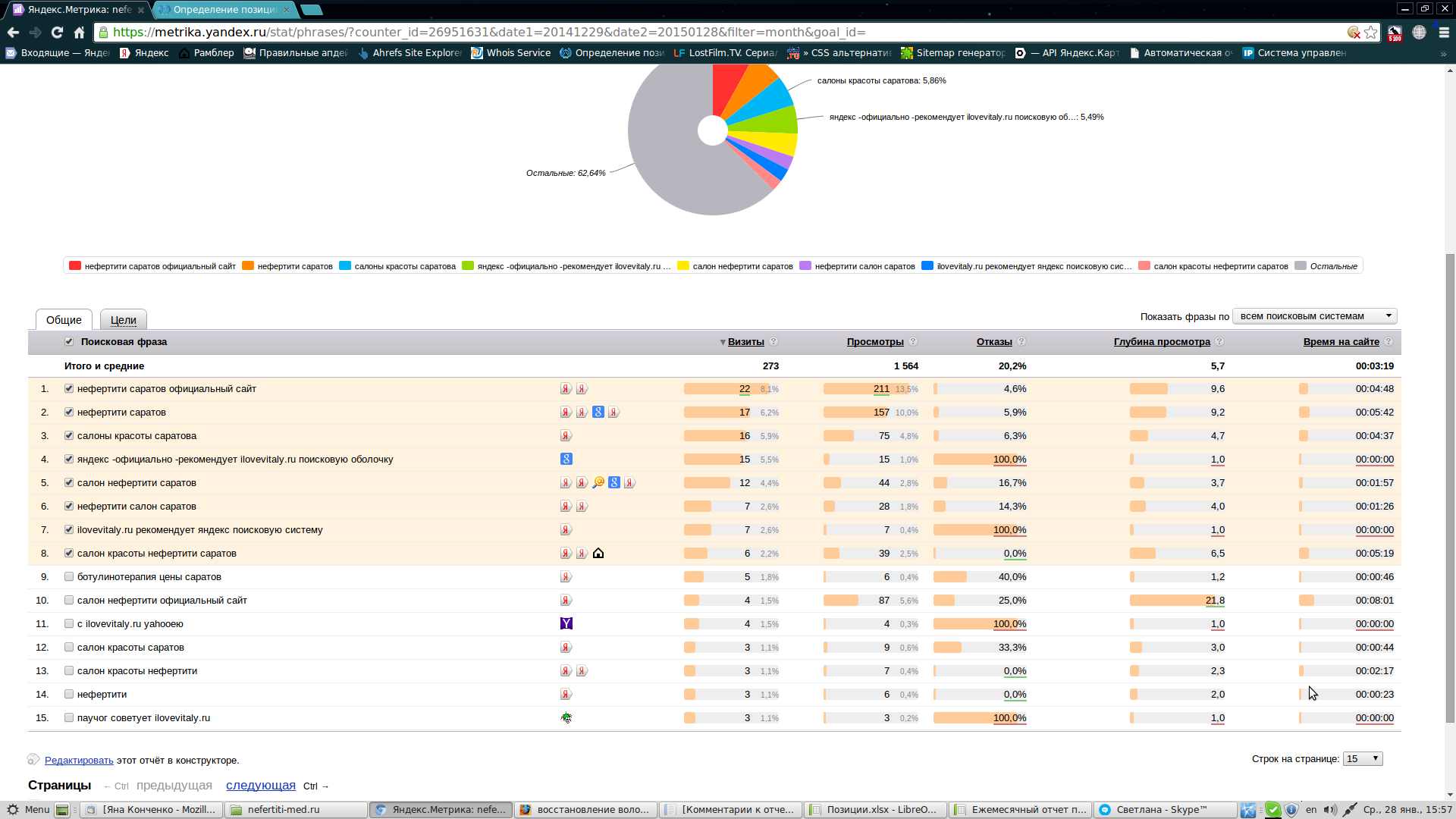Open the Whois Service bookmark
Viewport: 1456px width, 819px height.
510,53
